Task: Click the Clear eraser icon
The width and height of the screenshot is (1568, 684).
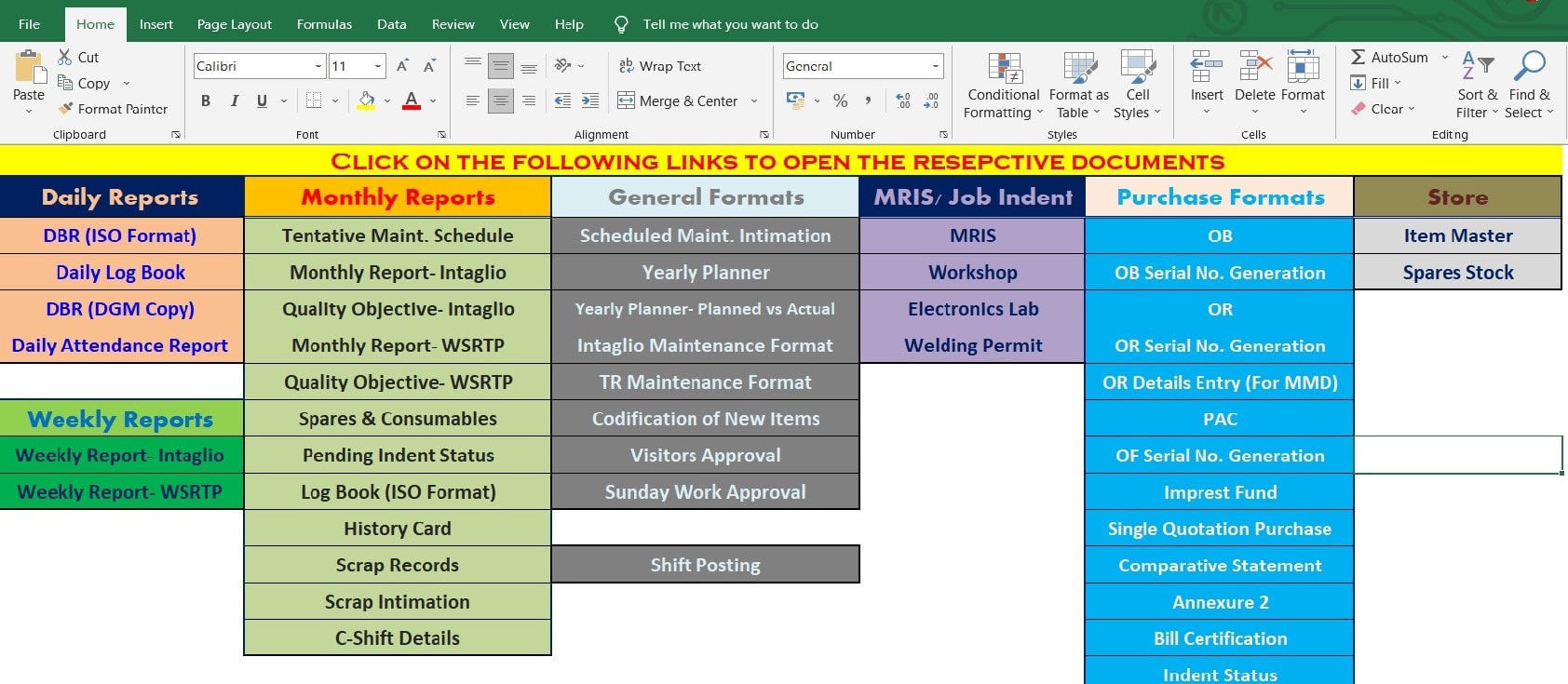Action: [1358, 109]
